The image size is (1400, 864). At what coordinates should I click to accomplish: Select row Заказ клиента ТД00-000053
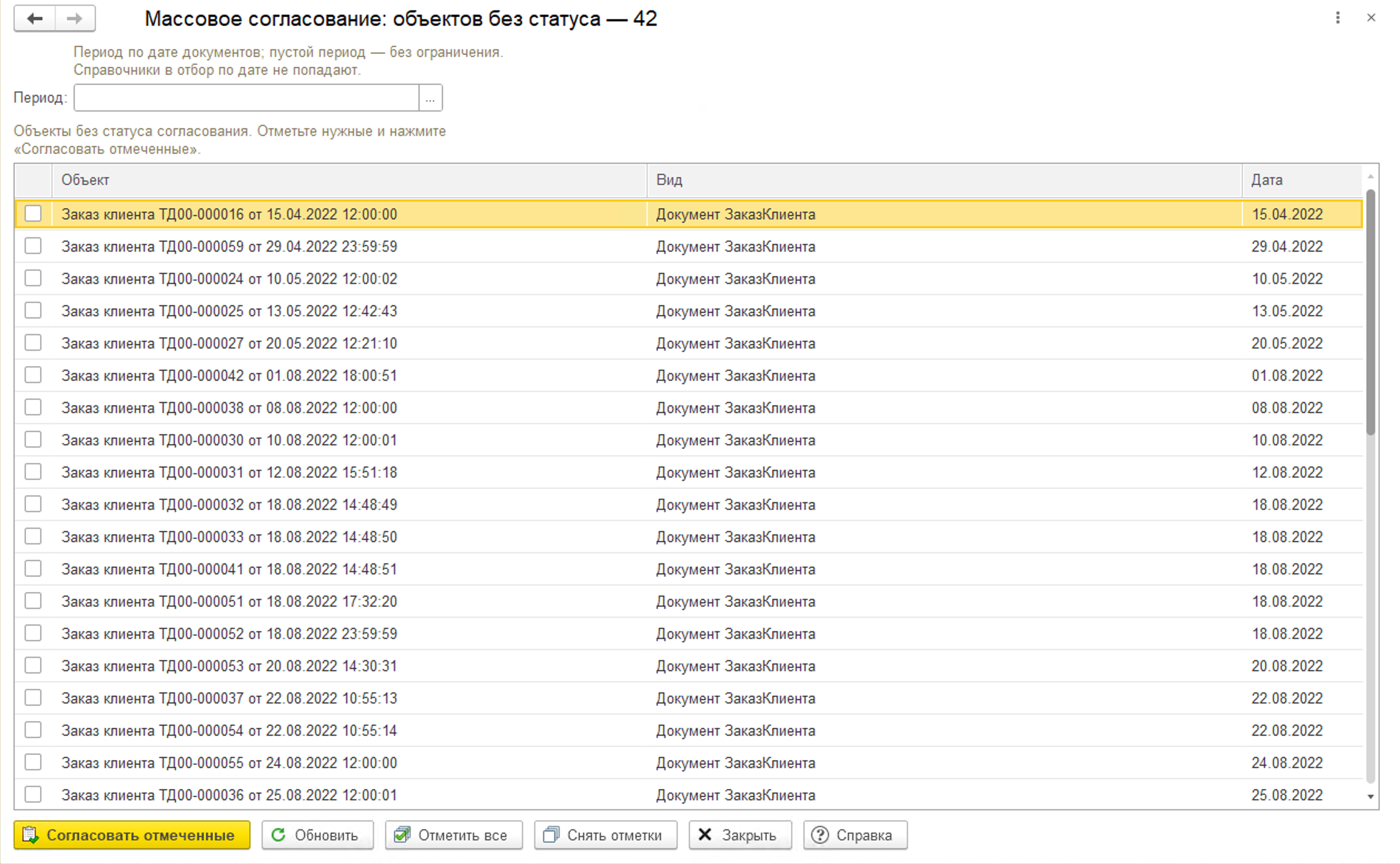pos(689,666)
